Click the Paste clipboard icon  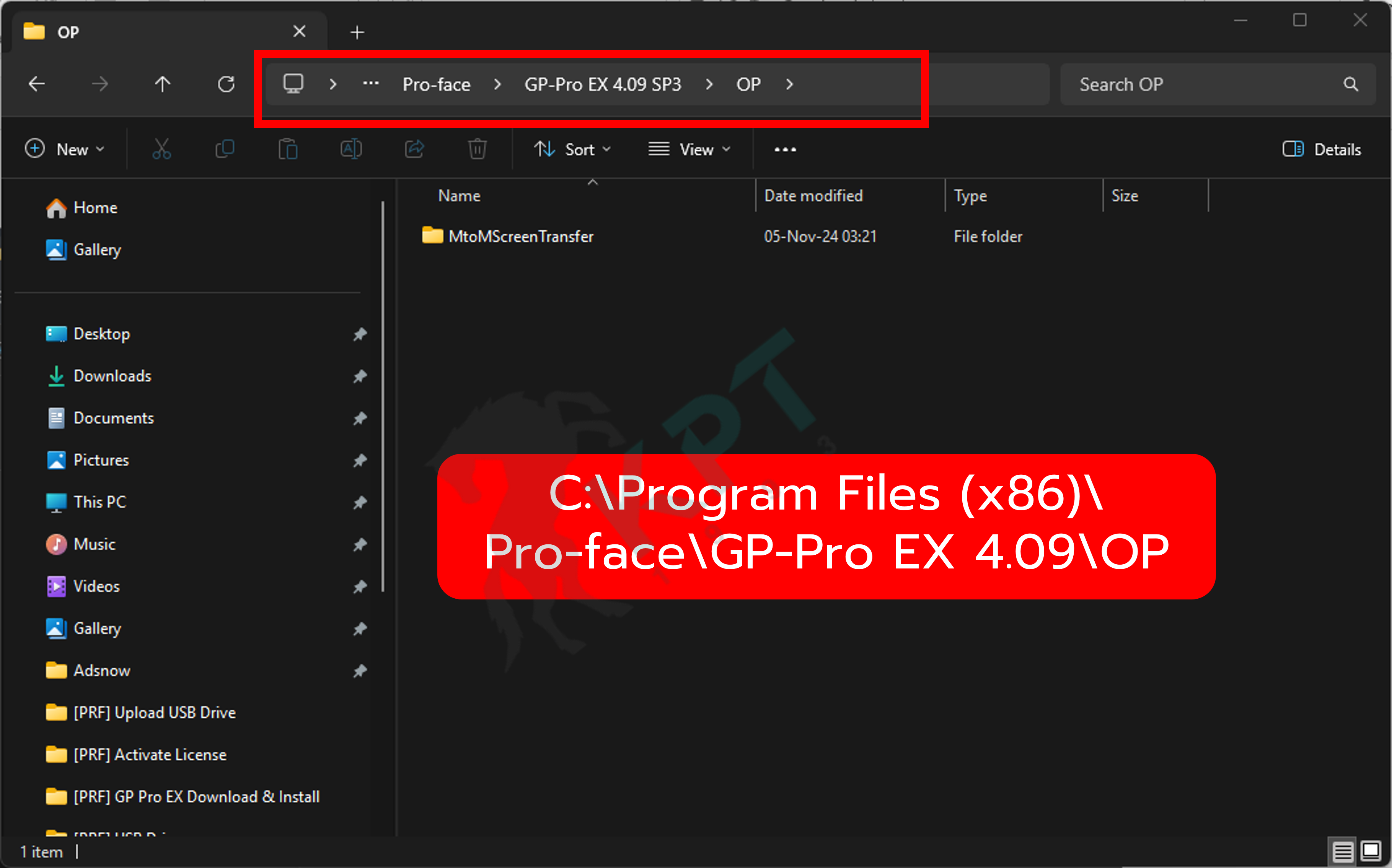[288, 149]
